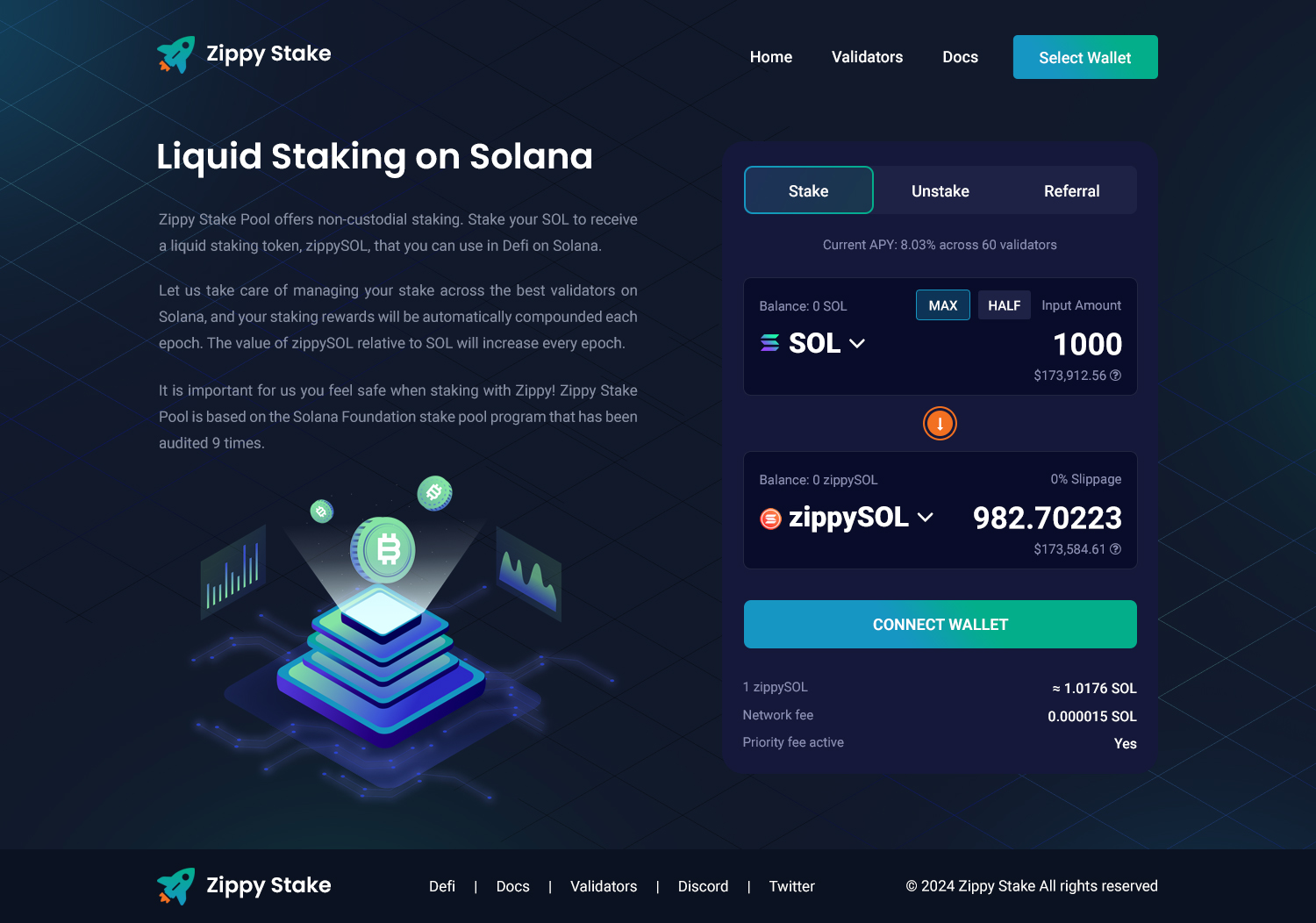Set input to MAX balance

(943, 305)
